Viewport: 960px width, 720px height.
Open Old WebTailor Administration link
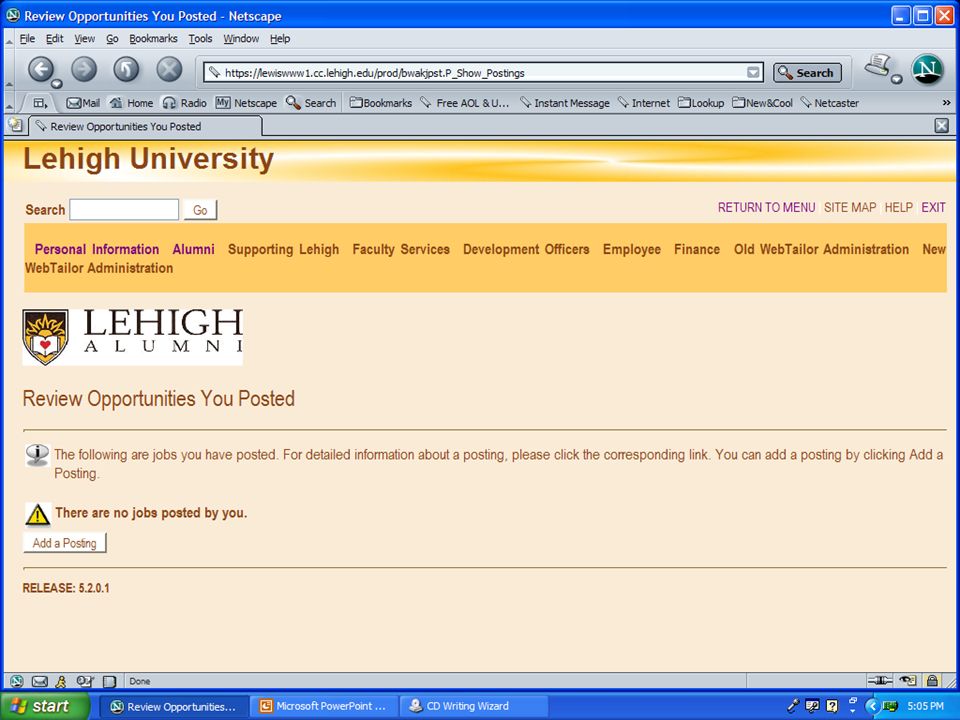[821, 249]
